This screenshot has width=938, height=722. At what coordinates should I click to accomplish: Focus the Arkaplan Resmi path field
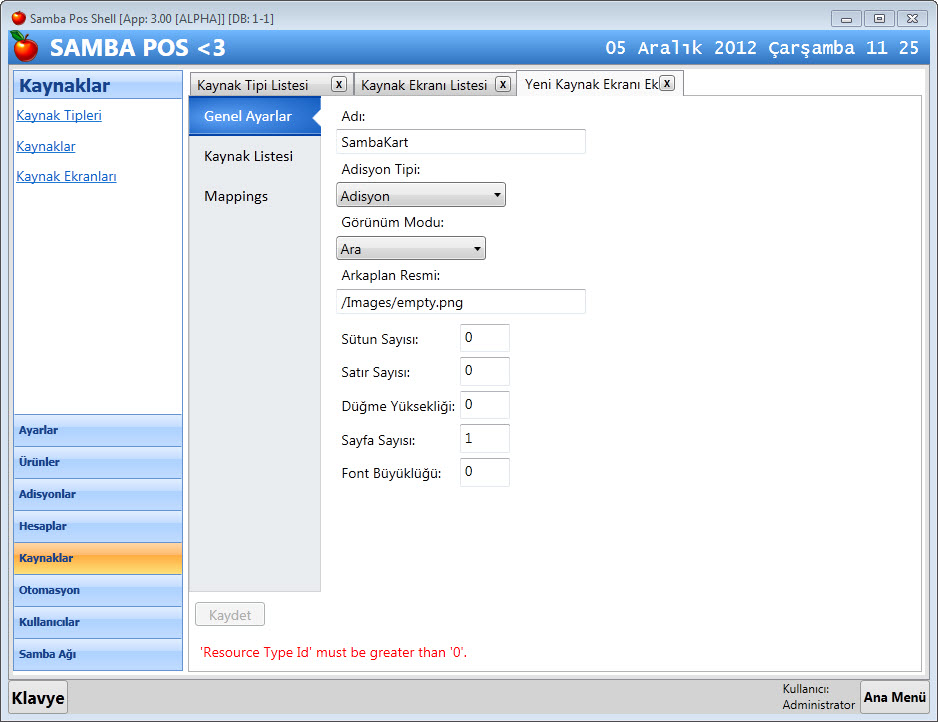(x=460, y=302)
